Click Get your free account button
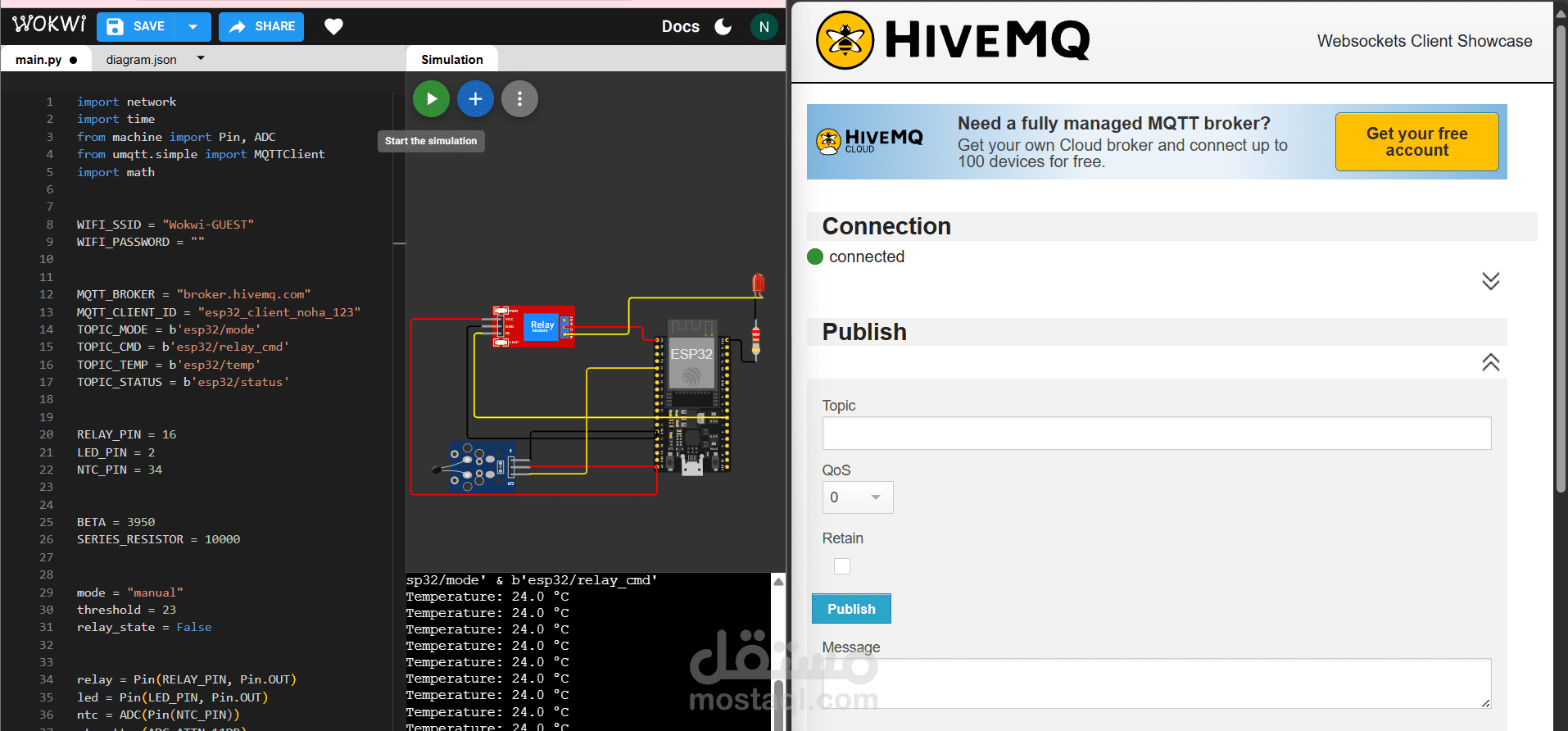 tap(1416, 142)
